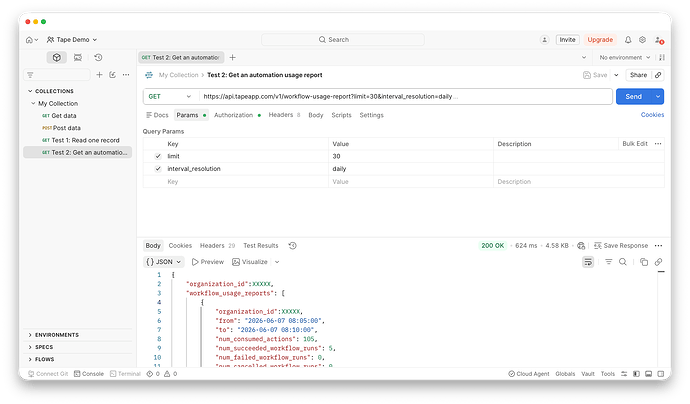Open dropdown next to Visualize
Image resolution: width=690 pixels, height=404 pixels.
[x=277, y=262]
